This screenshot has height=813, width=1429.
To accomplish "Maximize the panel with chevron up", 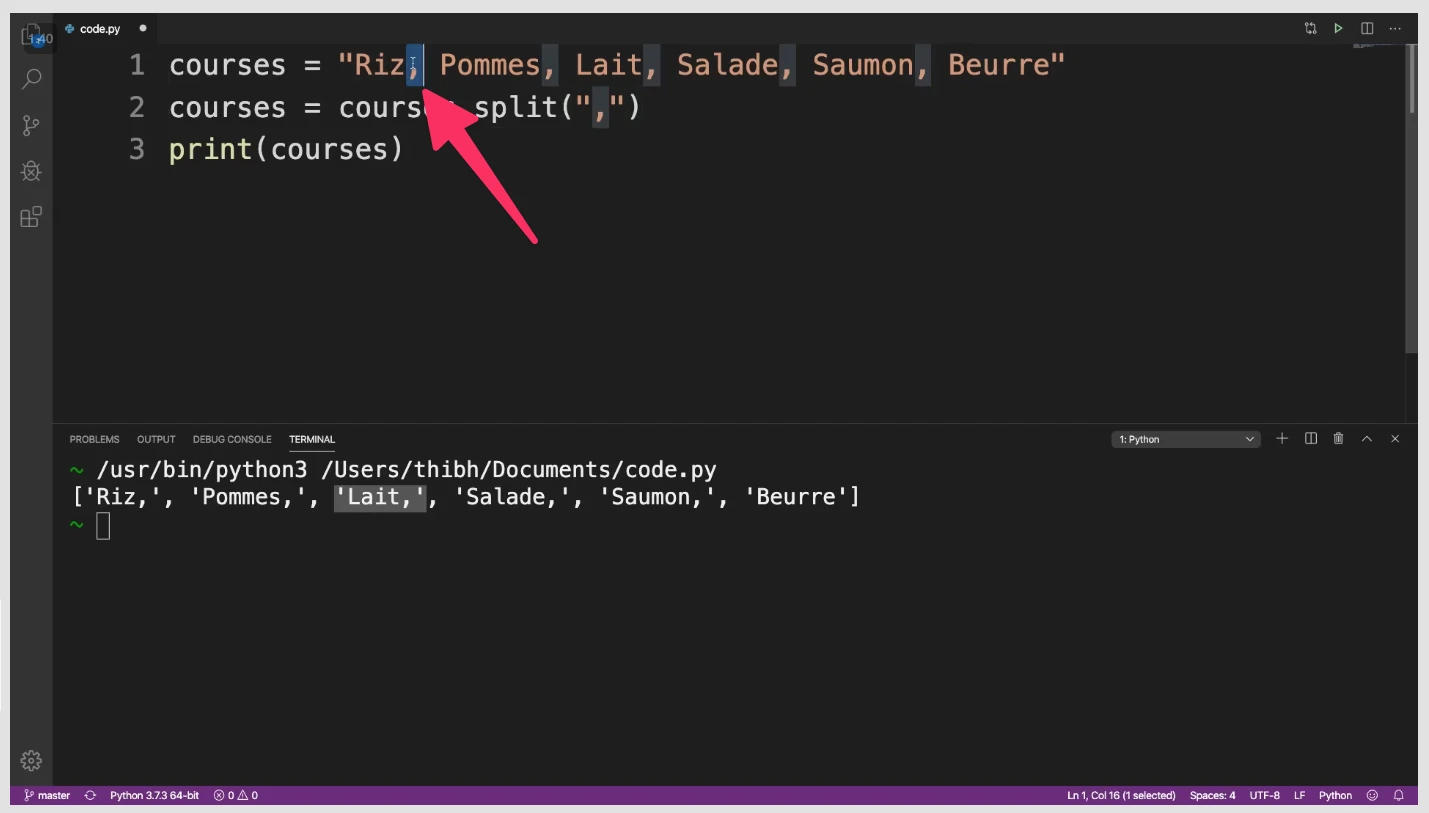I will click(1367, 439).
